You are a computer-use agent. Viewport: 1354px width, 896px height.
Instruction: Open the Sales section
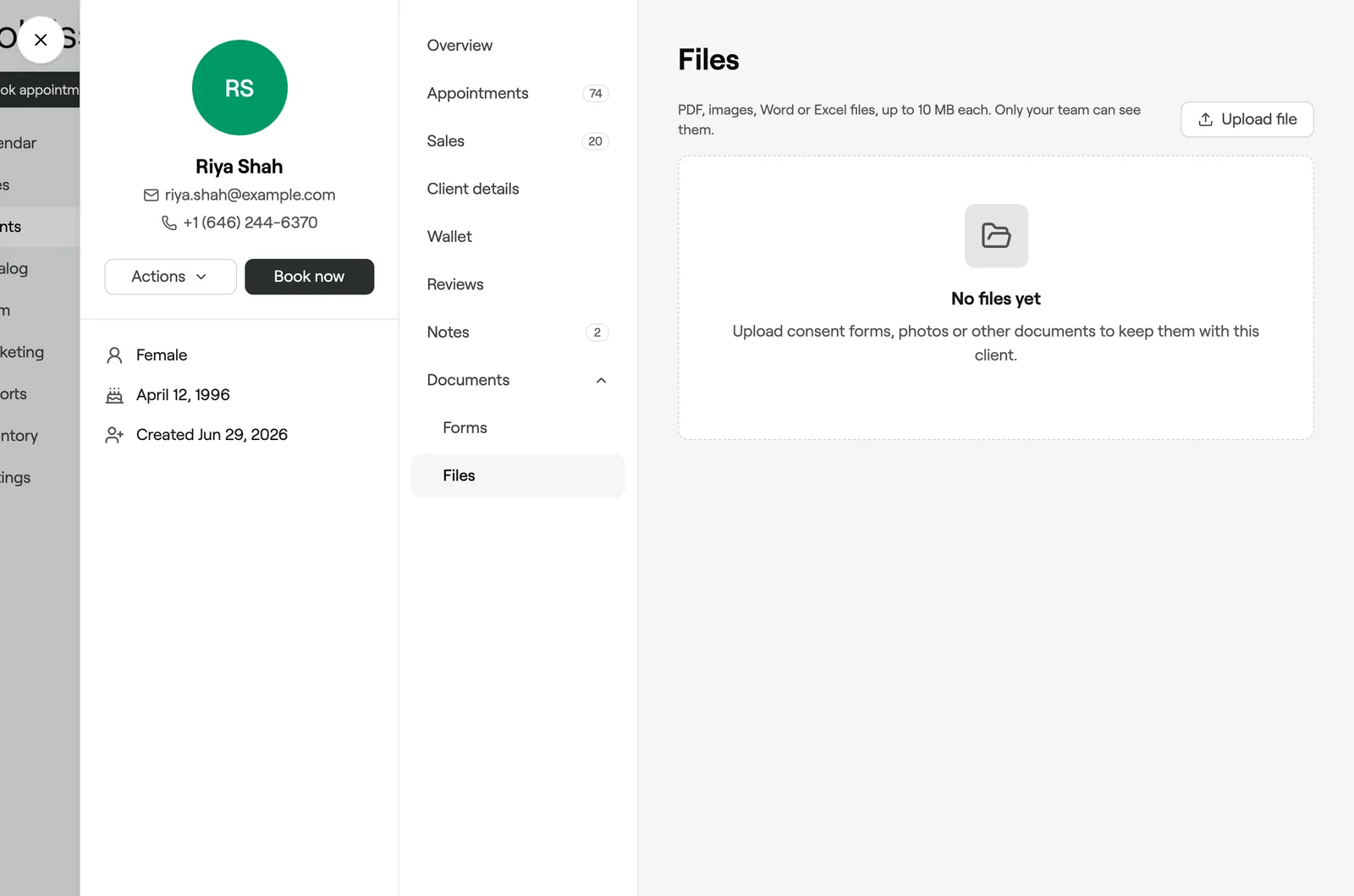point(518,141)
